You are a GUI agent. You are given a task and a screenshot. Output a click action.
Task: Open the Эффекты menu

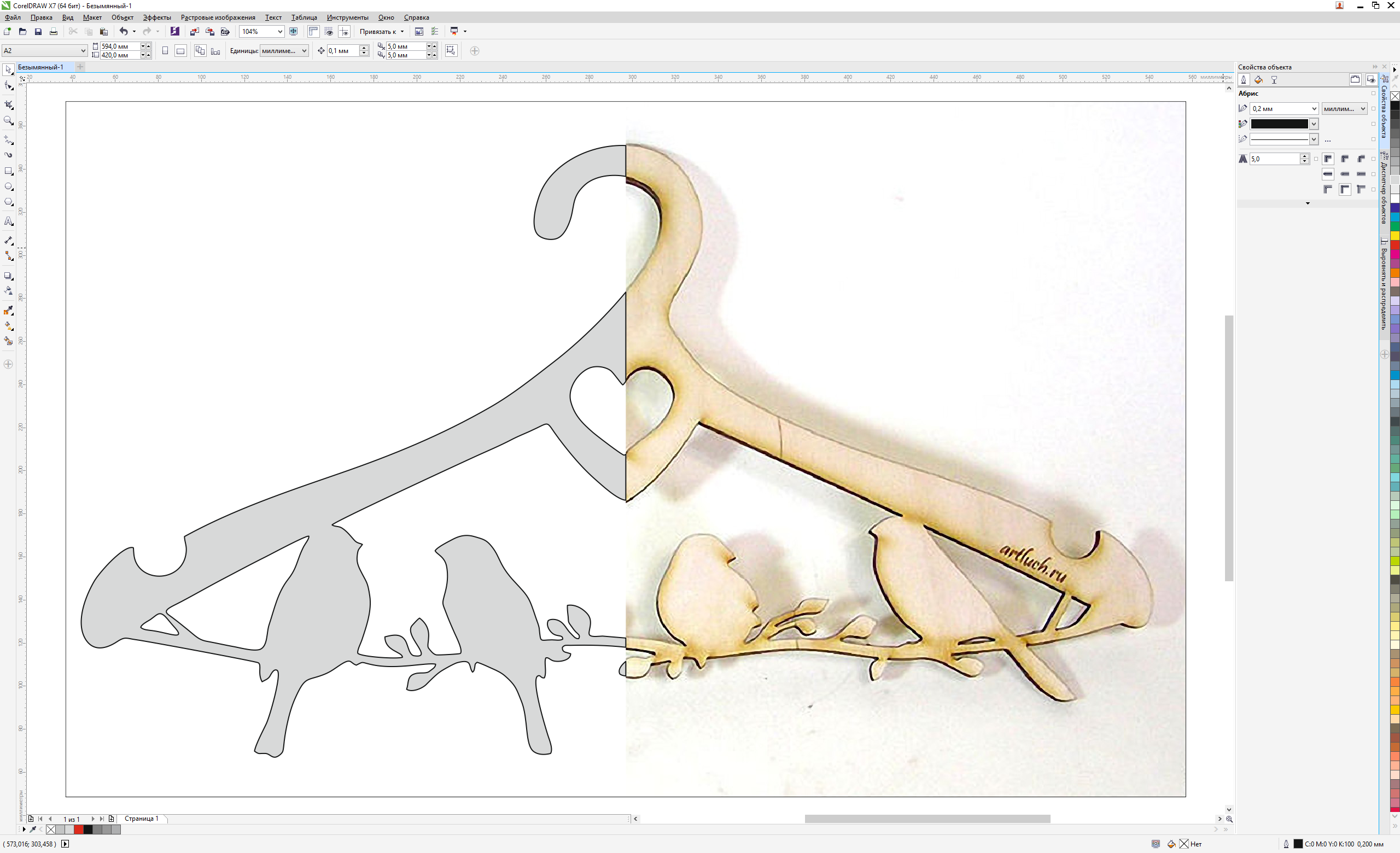pos(157,17)
